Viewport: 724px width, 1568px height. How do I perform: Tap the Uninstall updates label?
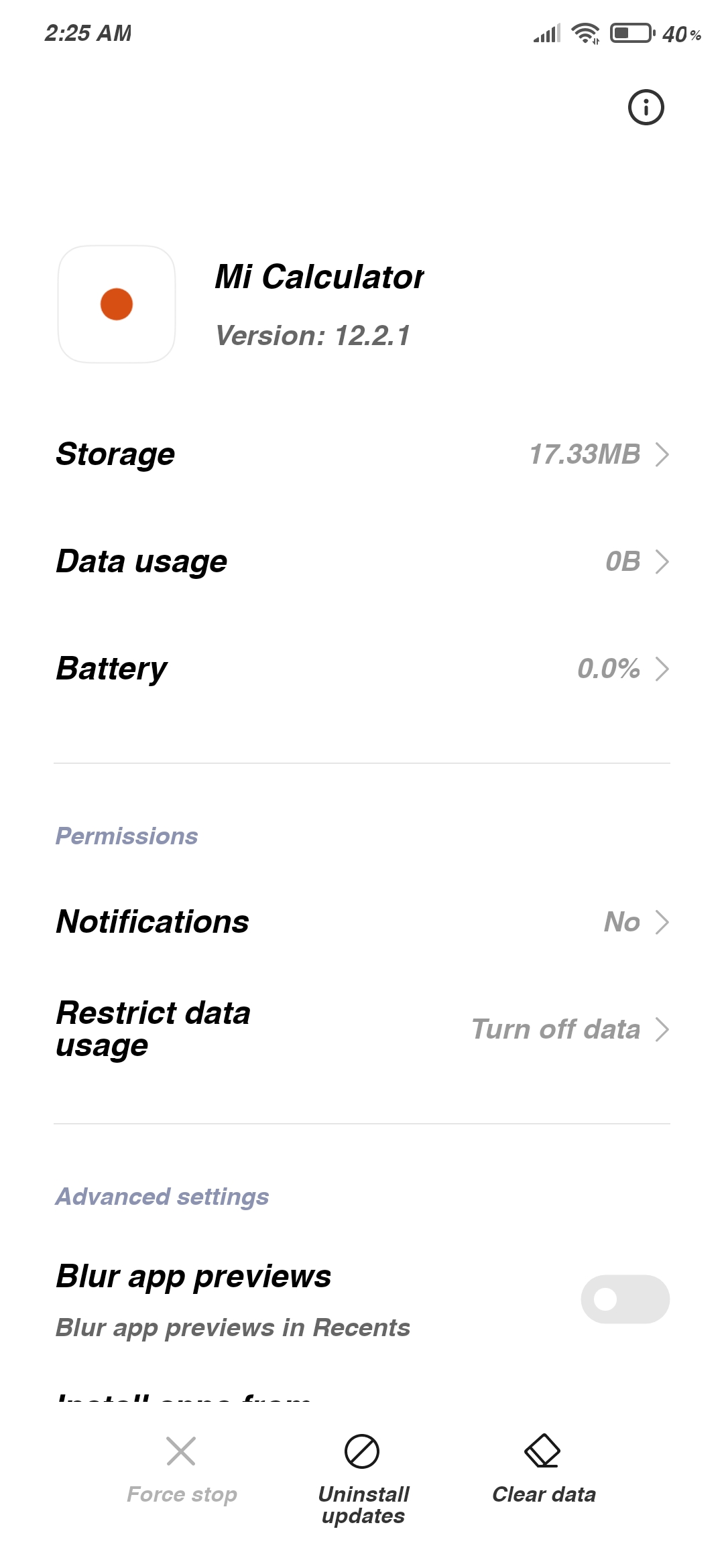click(x=363, y=1505)
